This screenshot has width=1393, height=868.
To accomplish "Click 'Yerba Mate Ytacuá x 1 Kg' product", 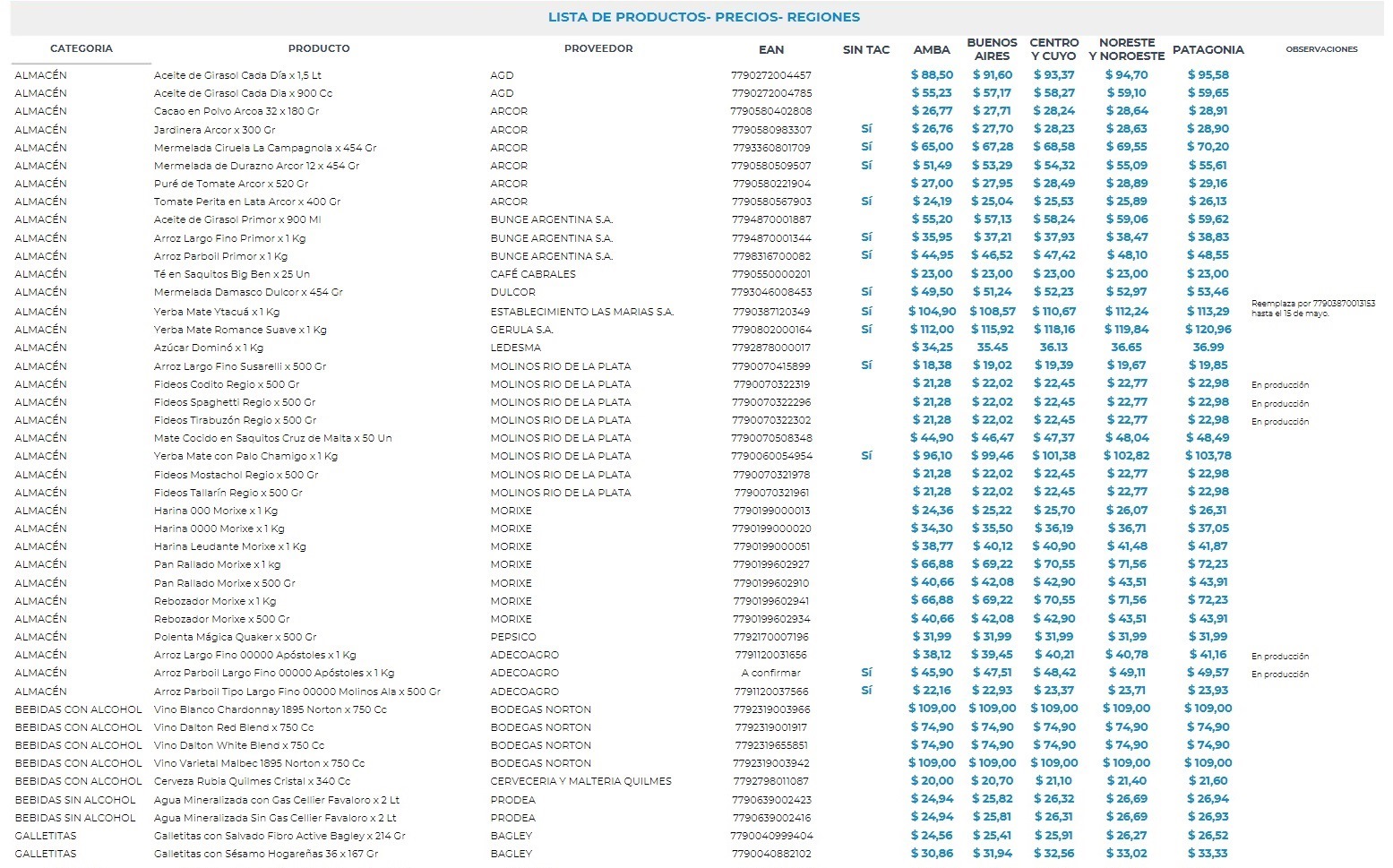I will point(217,312).
